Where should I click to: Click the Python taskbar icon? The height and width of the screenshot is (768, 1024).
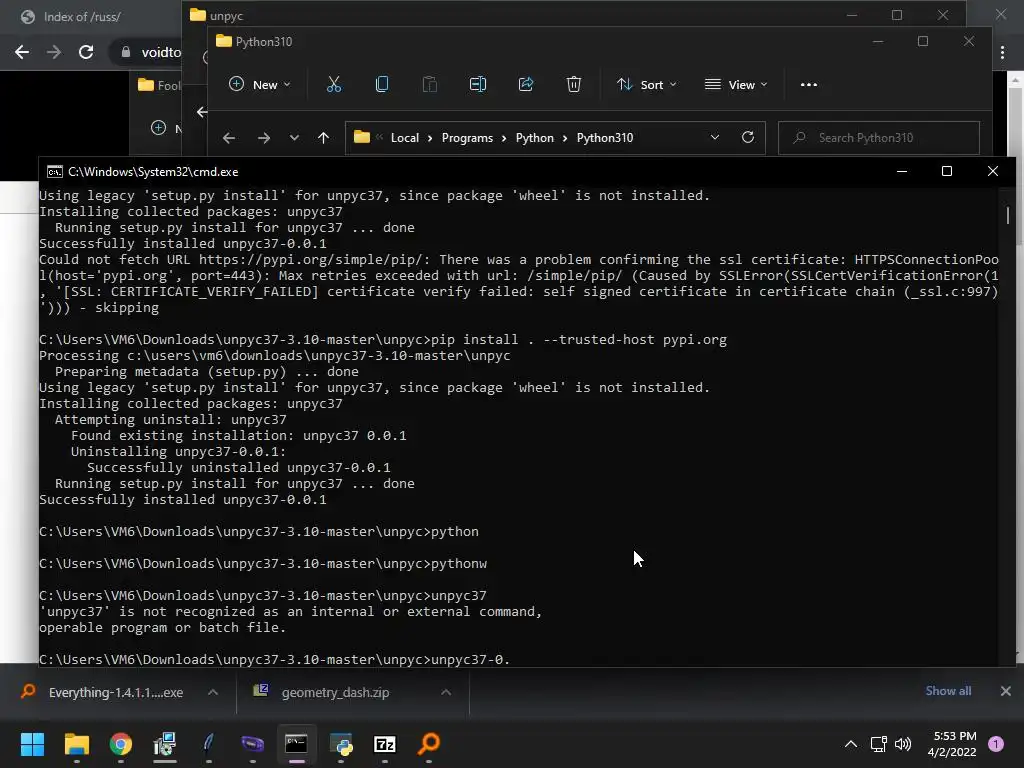[341, 744]
